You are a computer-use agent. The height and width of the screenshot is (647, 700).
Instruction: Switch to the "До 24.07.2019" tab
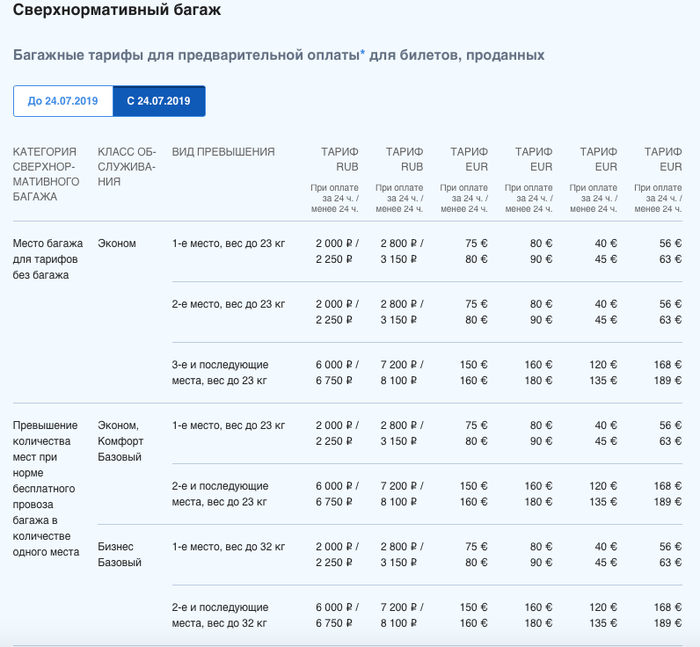pos(62,102)
